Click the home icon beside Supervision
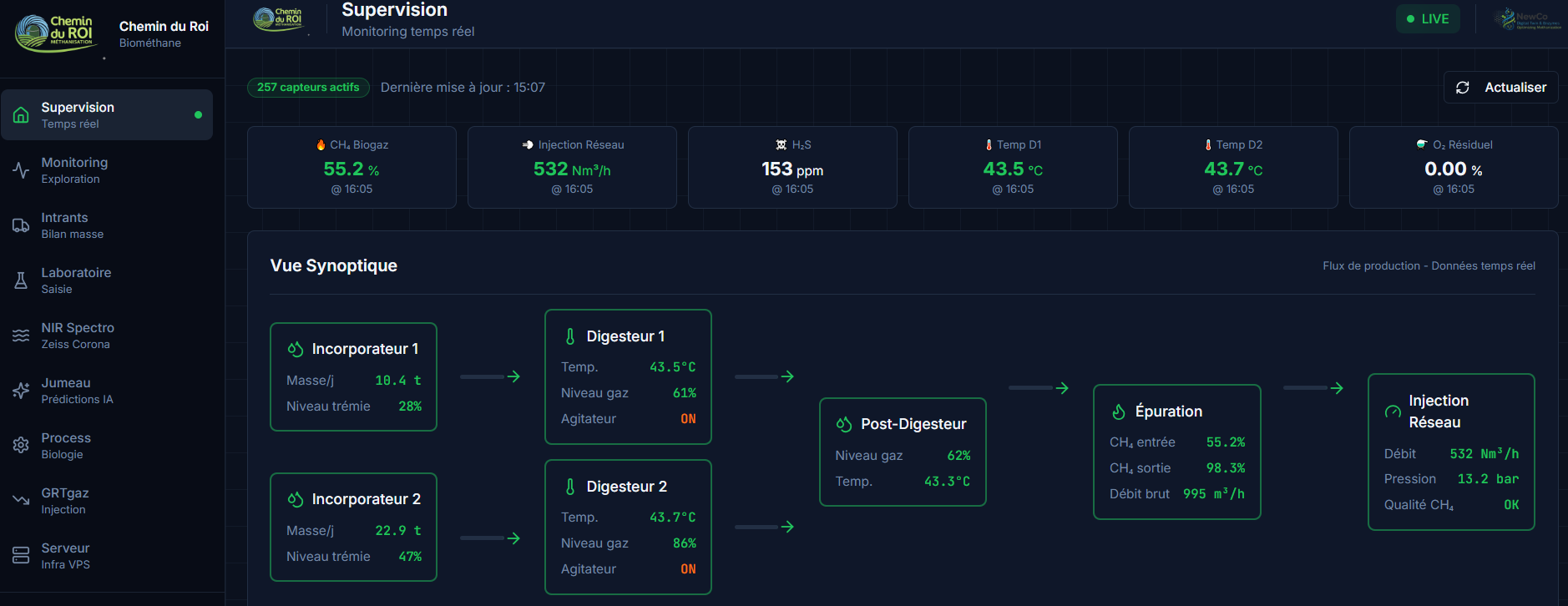The height and width of the screenshot is (606, 1568). tap(22, 115)
